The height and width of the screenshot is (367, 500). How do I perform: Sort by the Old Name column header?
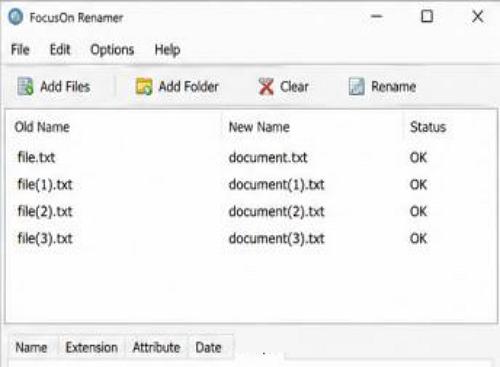coord(42,127)
